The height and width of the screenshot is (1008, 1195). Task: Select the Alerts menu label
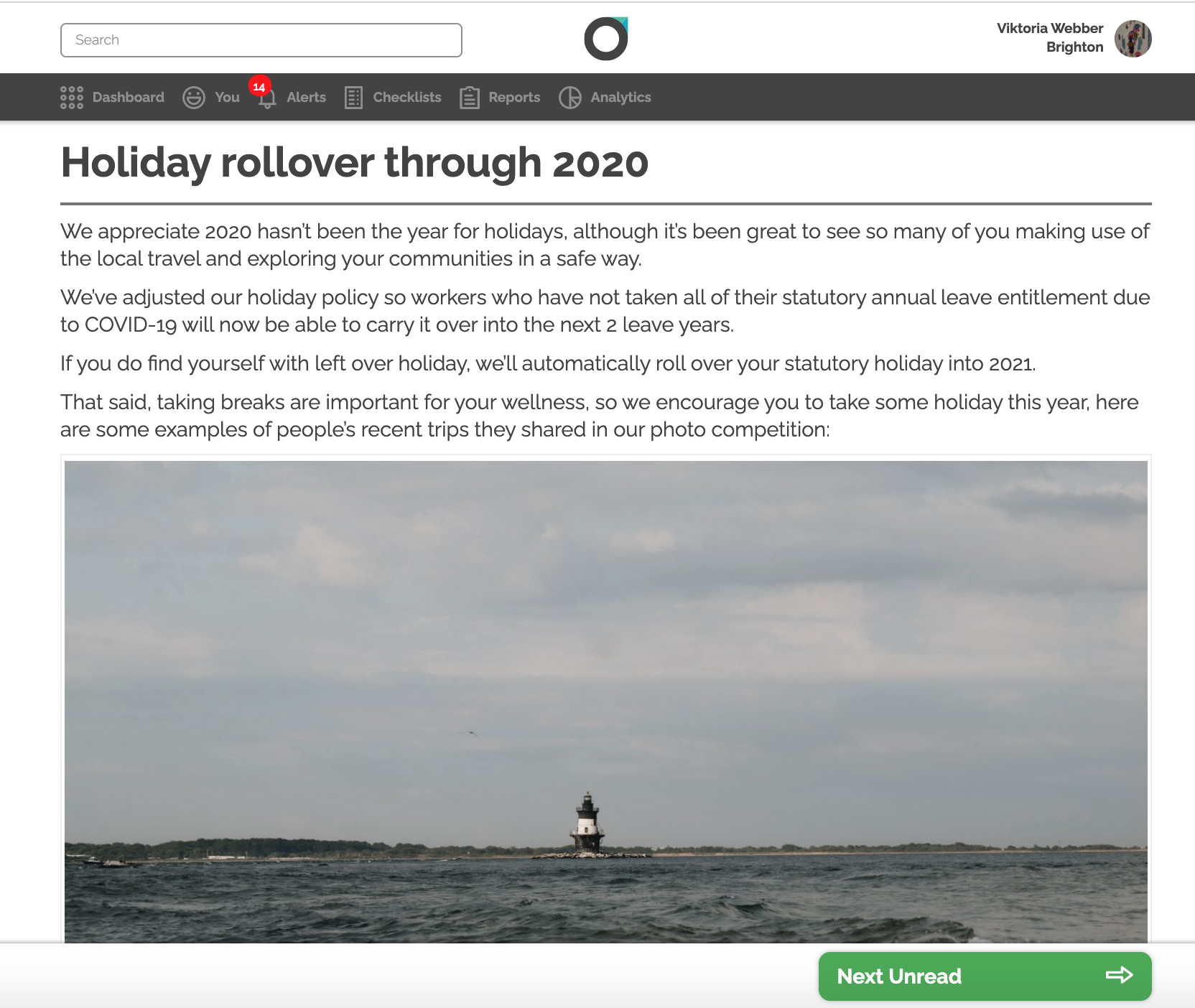coord(307,98)
